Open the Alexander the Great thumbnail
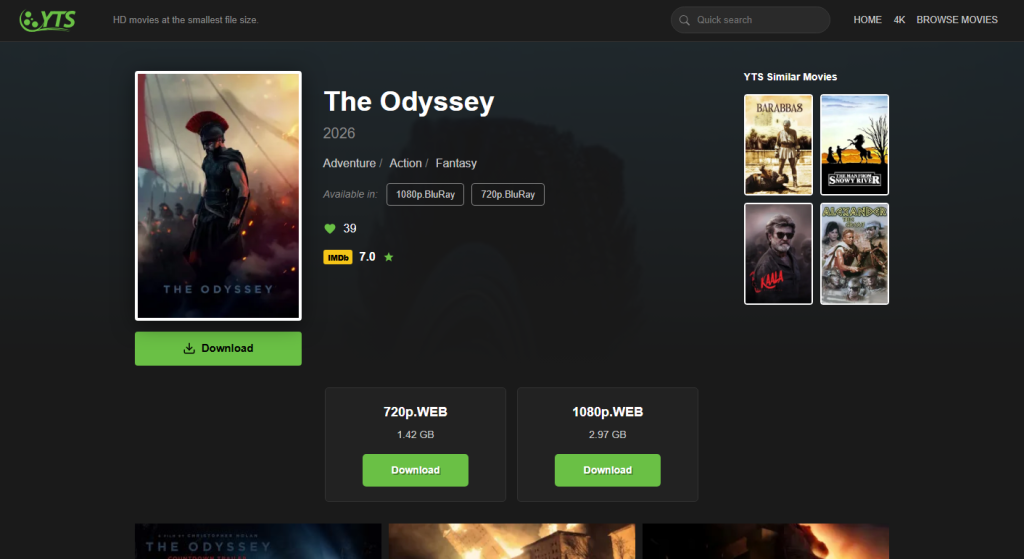 [x=854, y=253]
